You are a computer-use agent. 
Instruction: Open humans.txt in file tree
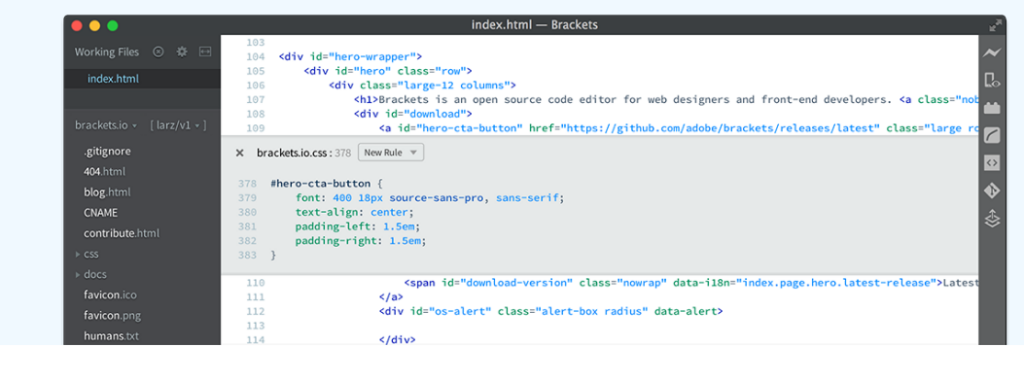pos(111,336)
